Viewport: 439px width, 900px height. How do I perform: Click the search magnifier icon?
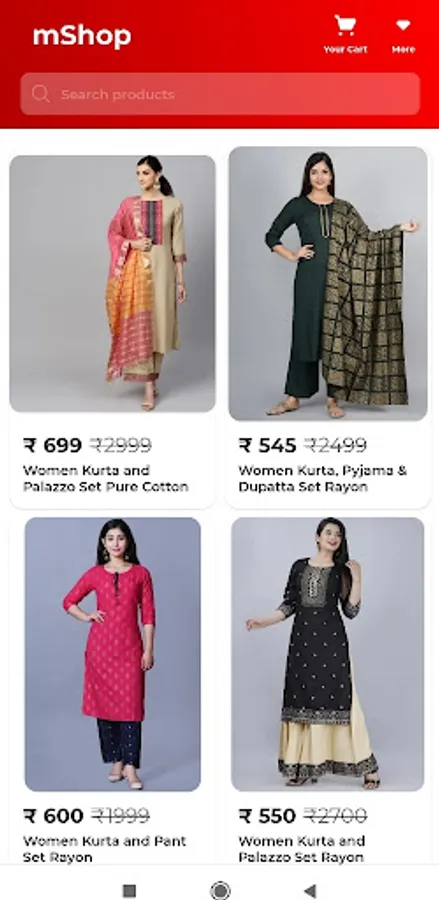(41, 94)
